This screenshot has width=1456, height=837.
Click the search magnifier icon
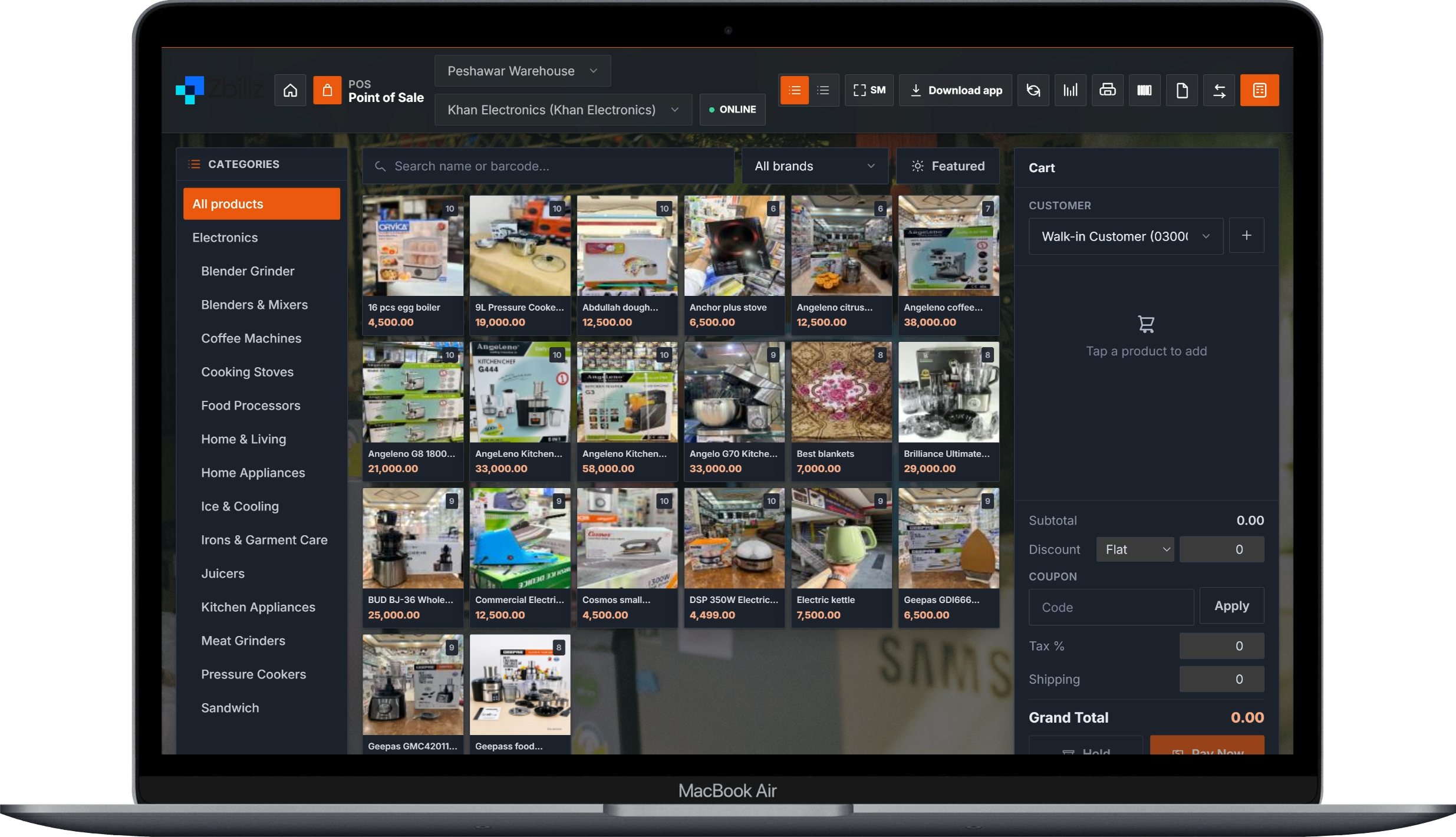380,167
